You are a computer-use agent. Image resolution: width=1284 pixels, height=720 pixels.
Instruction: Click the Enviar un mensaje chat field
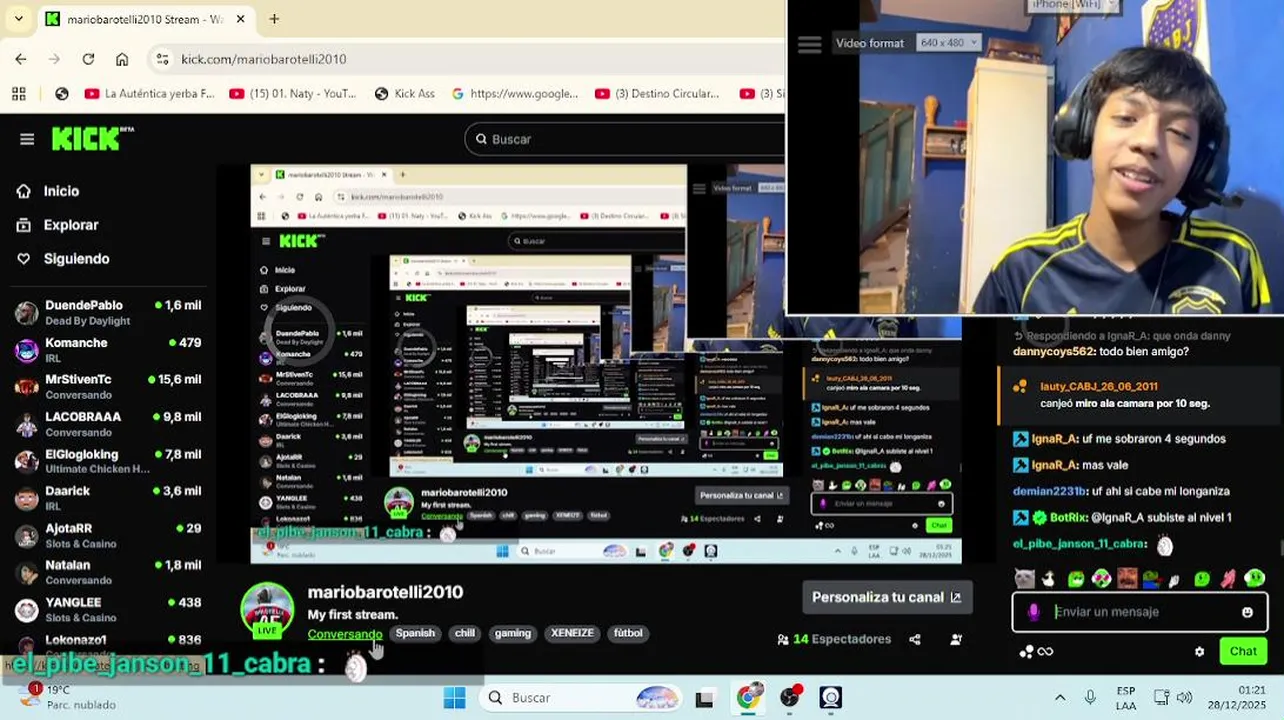[1140, 612]
